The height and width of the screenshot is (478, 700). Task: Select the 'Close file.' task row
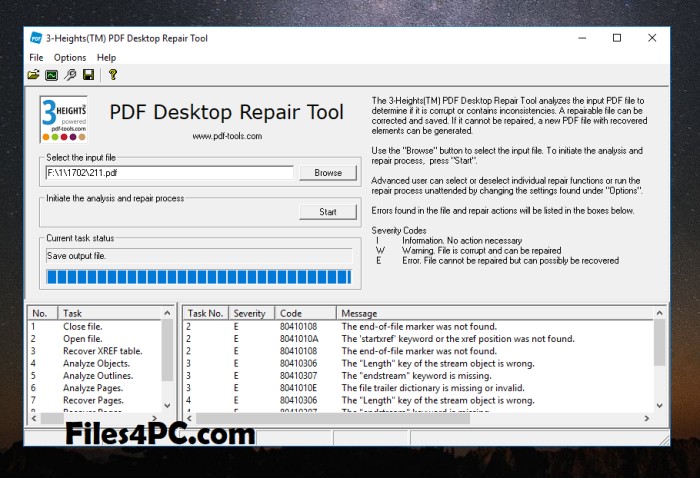pyautogui.click(x=95, y=327)
